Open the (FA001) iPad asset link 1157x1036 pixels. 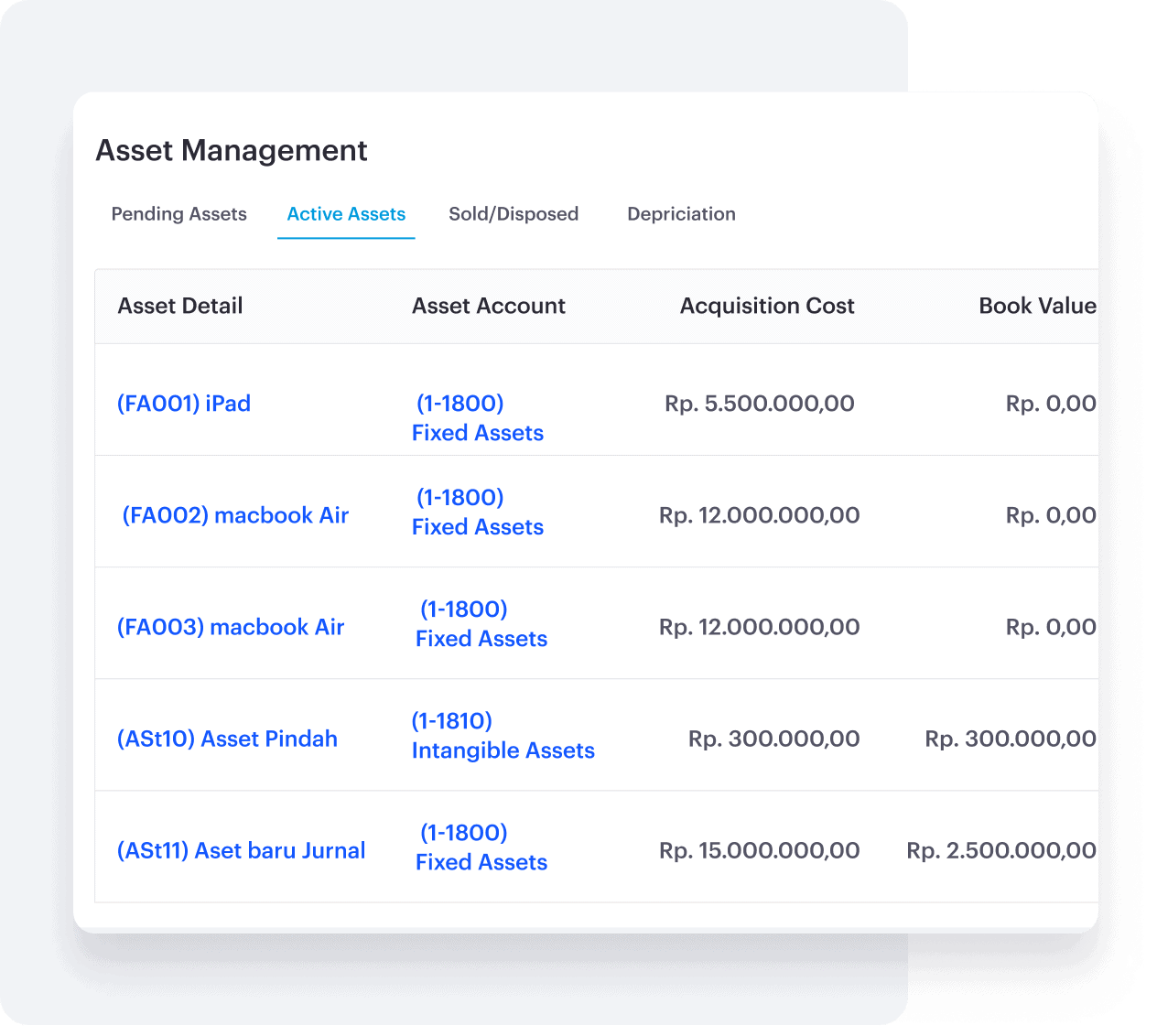pyautogui.click(x=184, y=404)
